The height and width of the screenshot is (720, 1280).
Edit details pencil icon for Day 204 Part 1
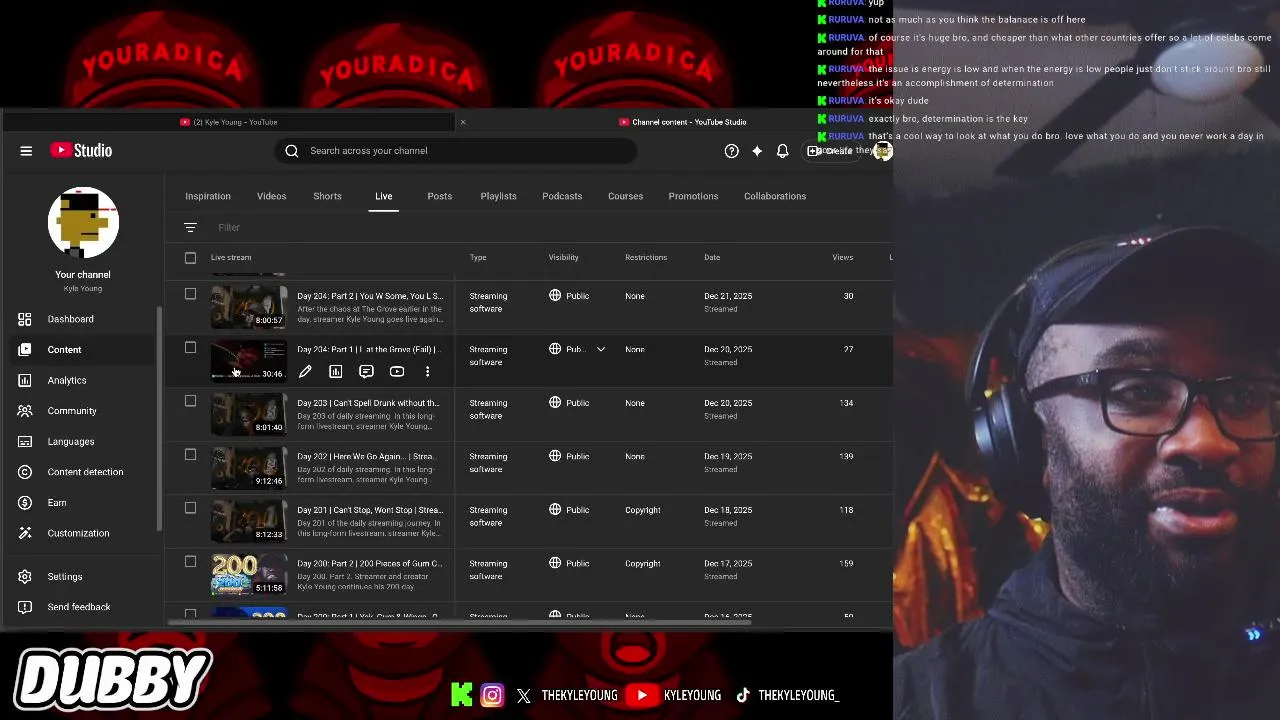[x=305, y=372]
